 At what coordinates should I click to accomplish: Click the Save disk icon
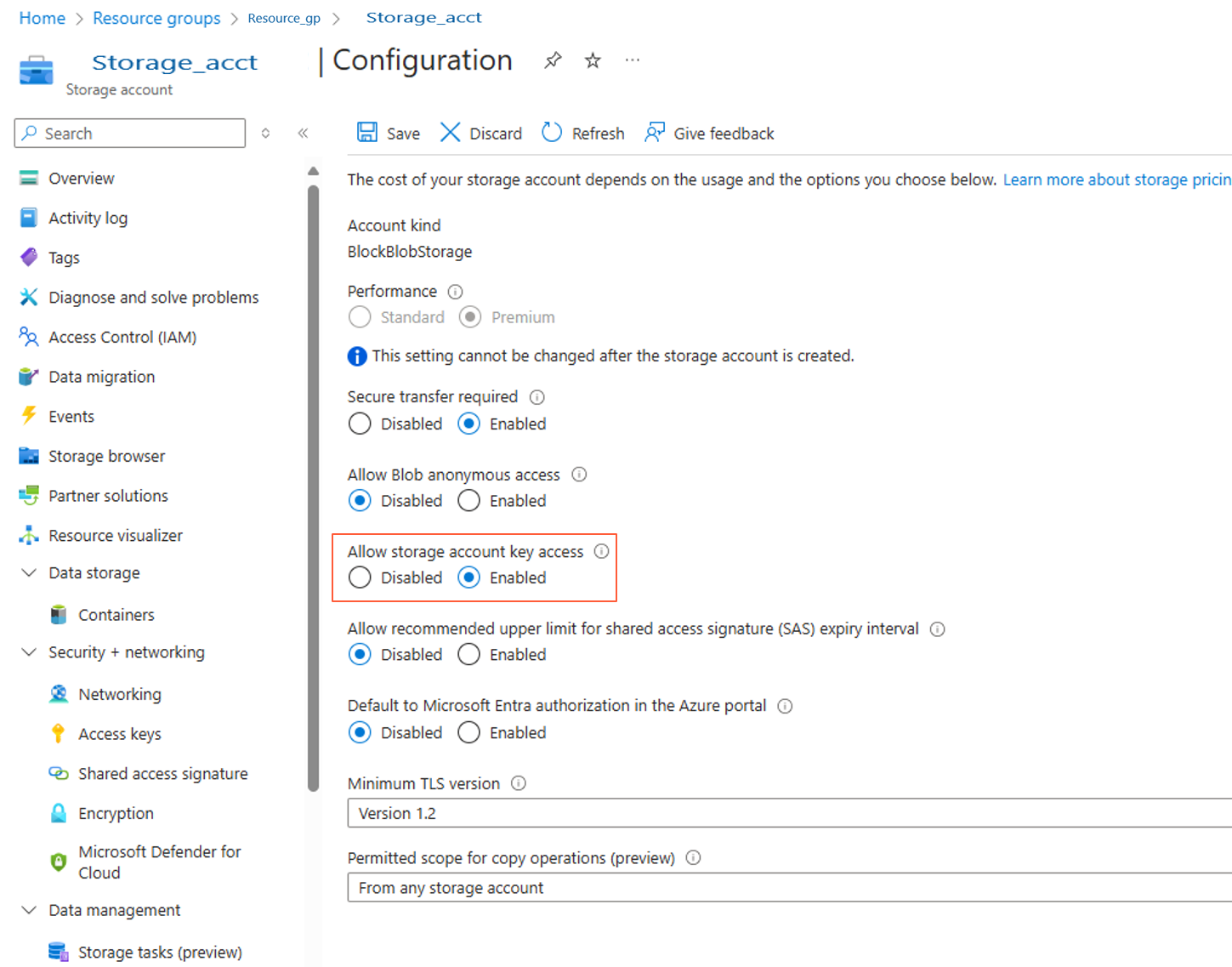point(367,133)
